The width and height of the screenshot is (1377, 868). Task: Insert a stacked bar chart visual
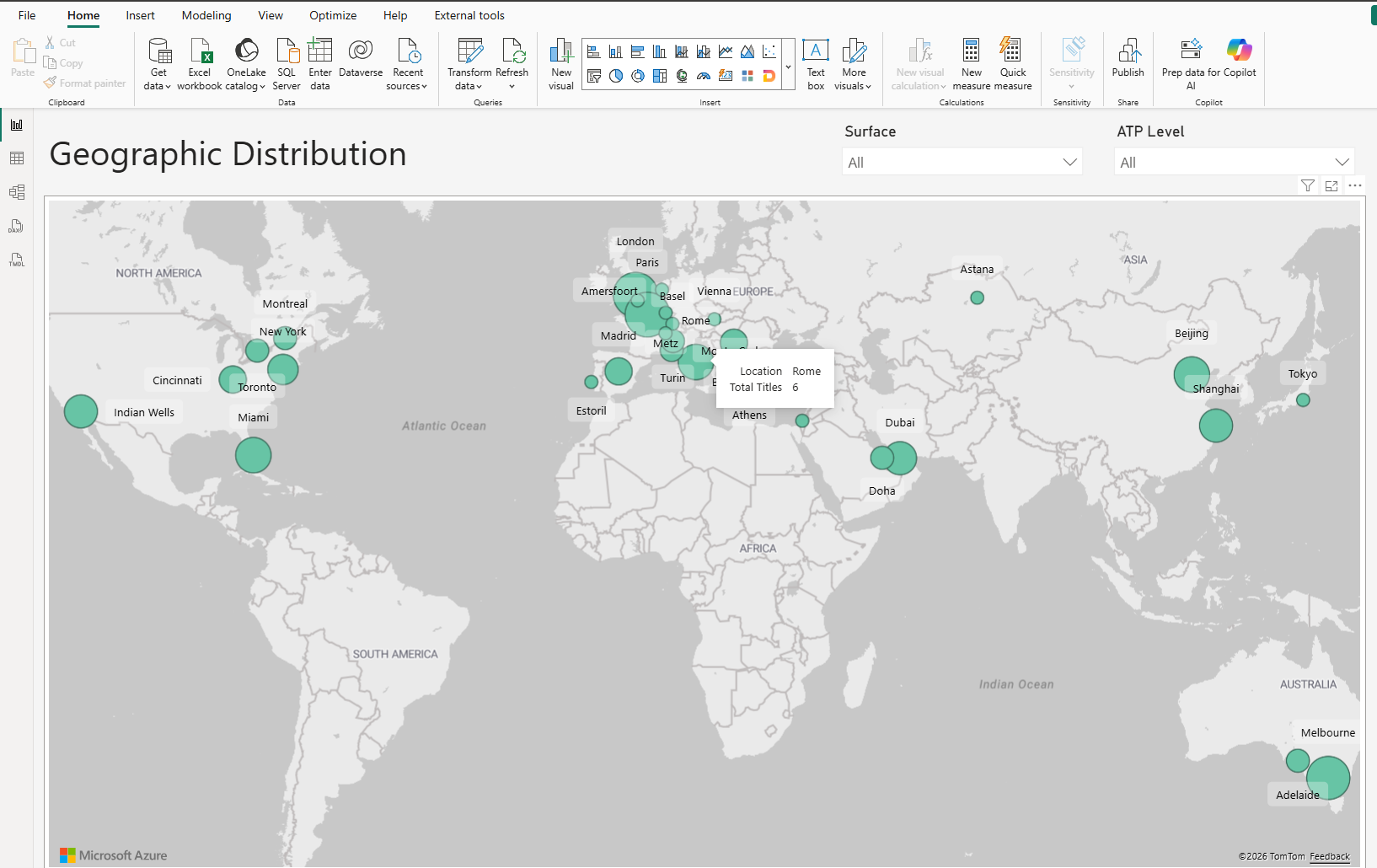point(594,52)
